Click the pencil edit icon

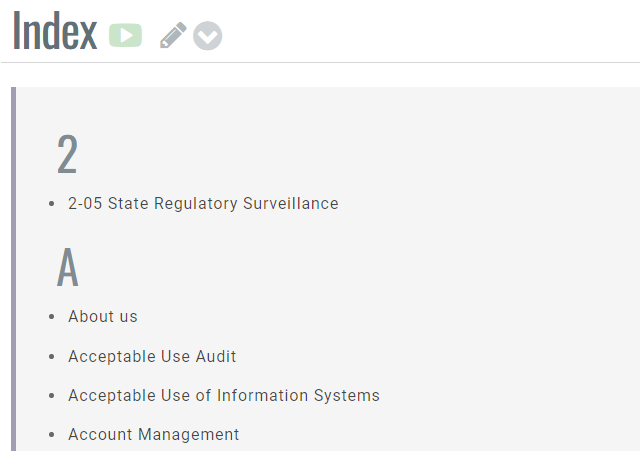172,36
